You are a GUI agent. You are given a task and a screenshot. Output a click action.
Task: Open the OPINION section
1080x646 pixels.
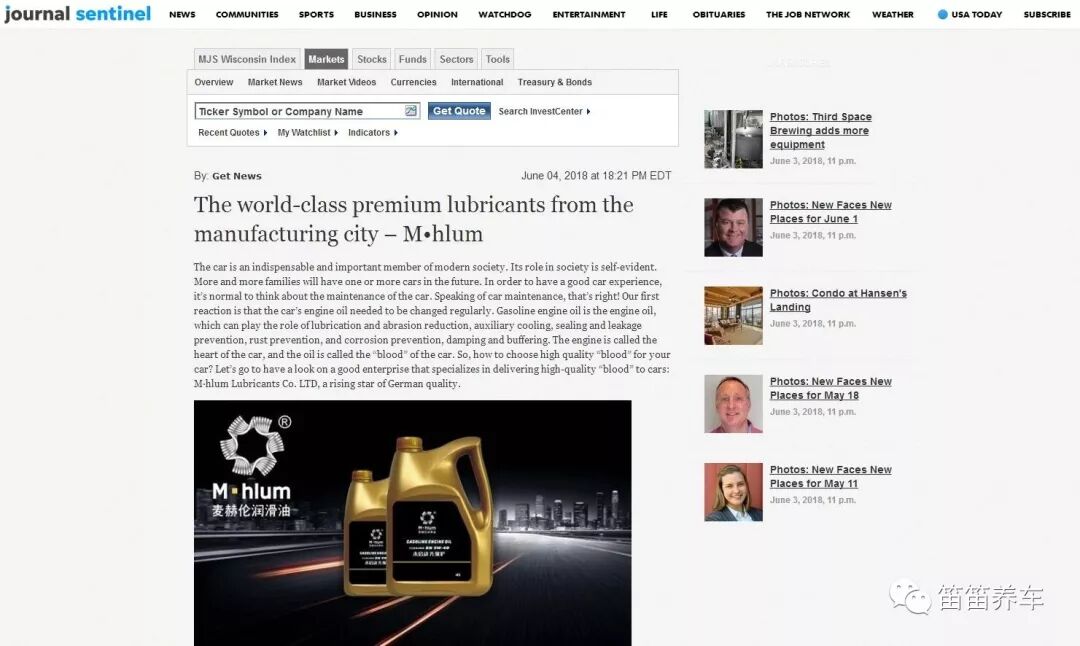click(437, 14)
